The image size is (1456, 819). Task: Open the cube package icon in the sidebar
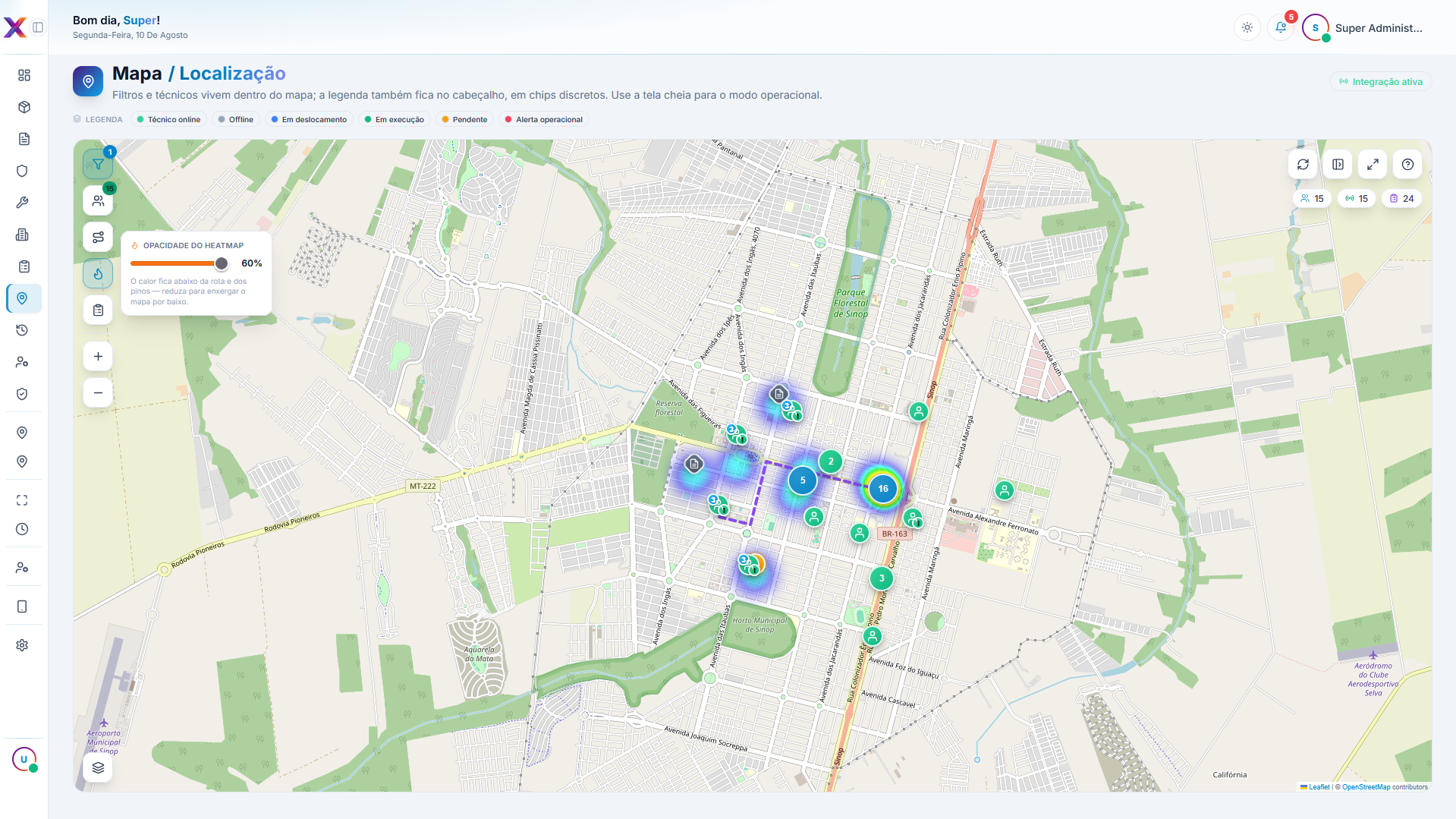tap(24, 107)
